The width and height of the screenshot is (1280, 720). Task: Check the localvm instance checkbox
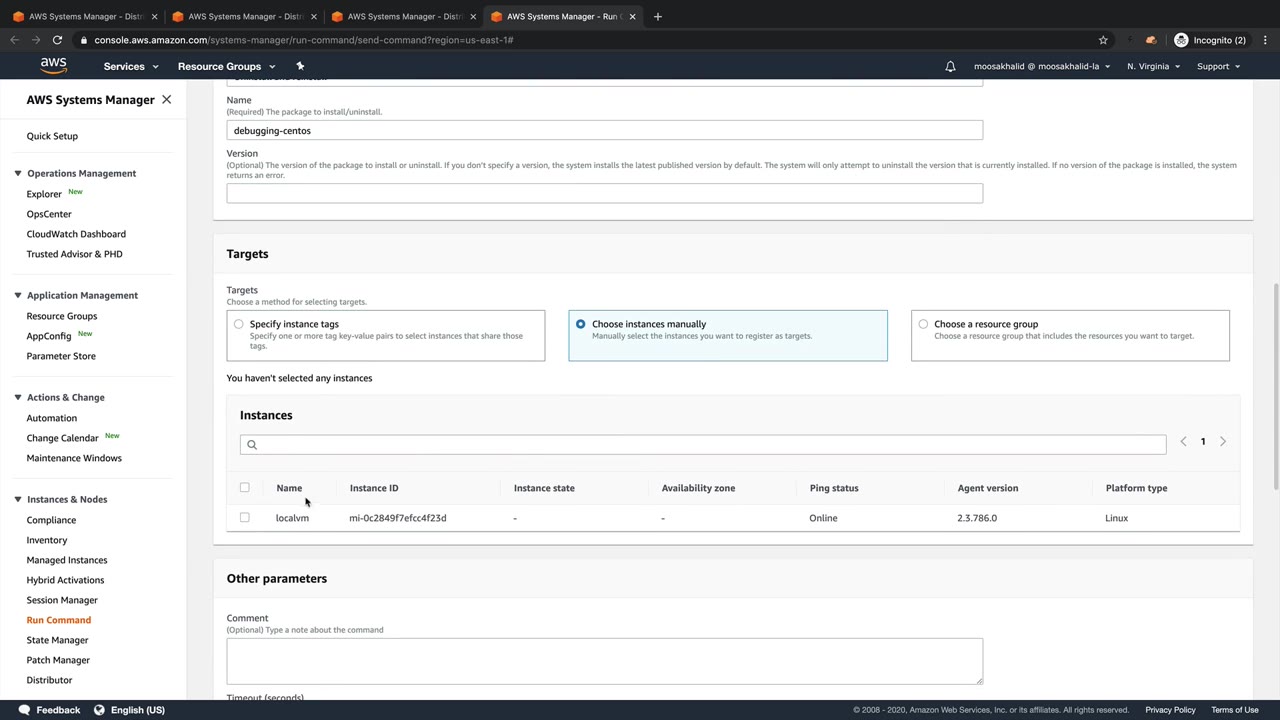[x=245, y=518]
